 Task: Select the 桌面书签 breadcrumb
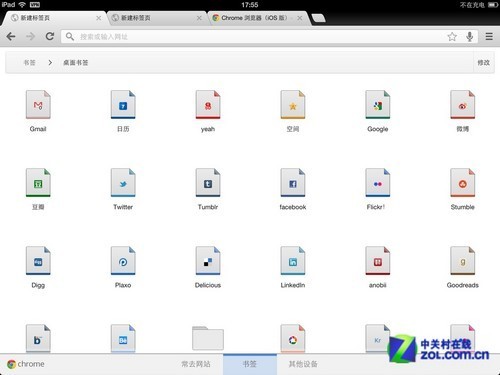[76, 63]
